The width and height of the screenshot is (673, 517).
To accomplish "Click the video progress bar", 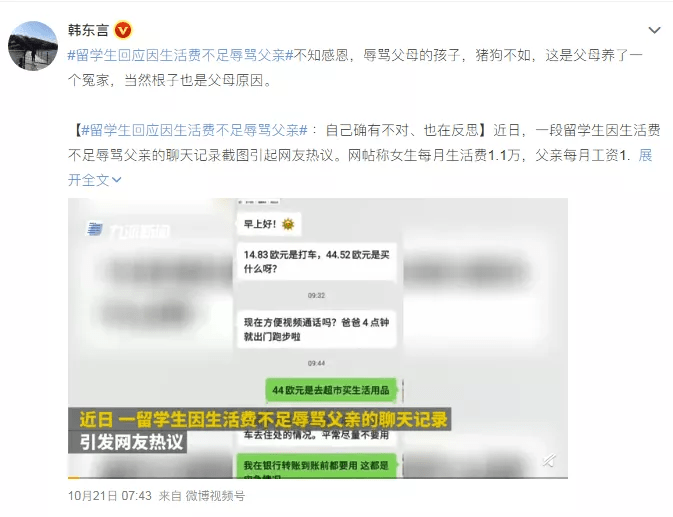I will 318,477.
